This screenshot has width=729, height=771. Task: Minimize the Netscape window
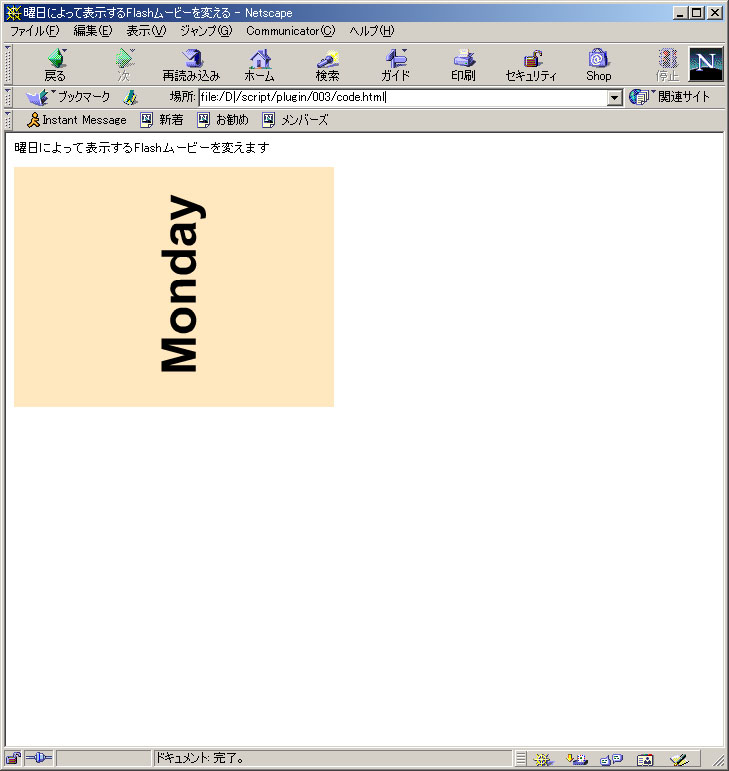point(680,13)
